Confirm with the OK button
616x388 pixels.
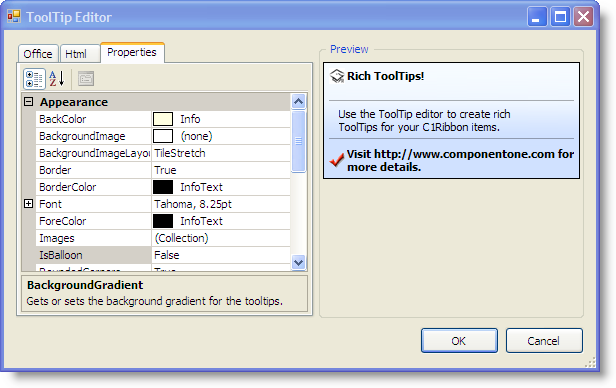tap(459, 340)
